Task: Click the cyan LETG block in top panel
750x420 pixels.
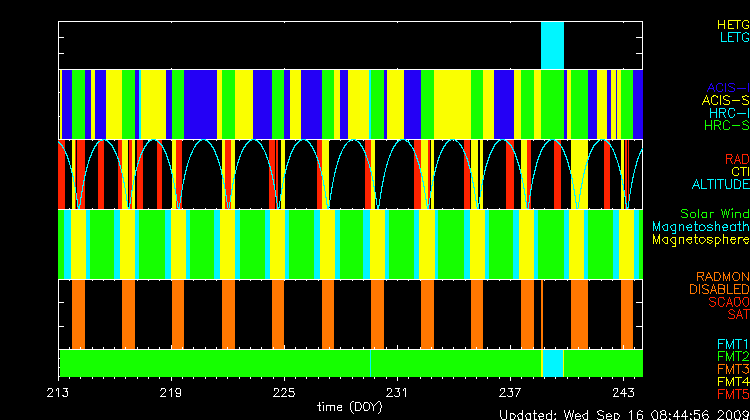Action: (552, 45)
